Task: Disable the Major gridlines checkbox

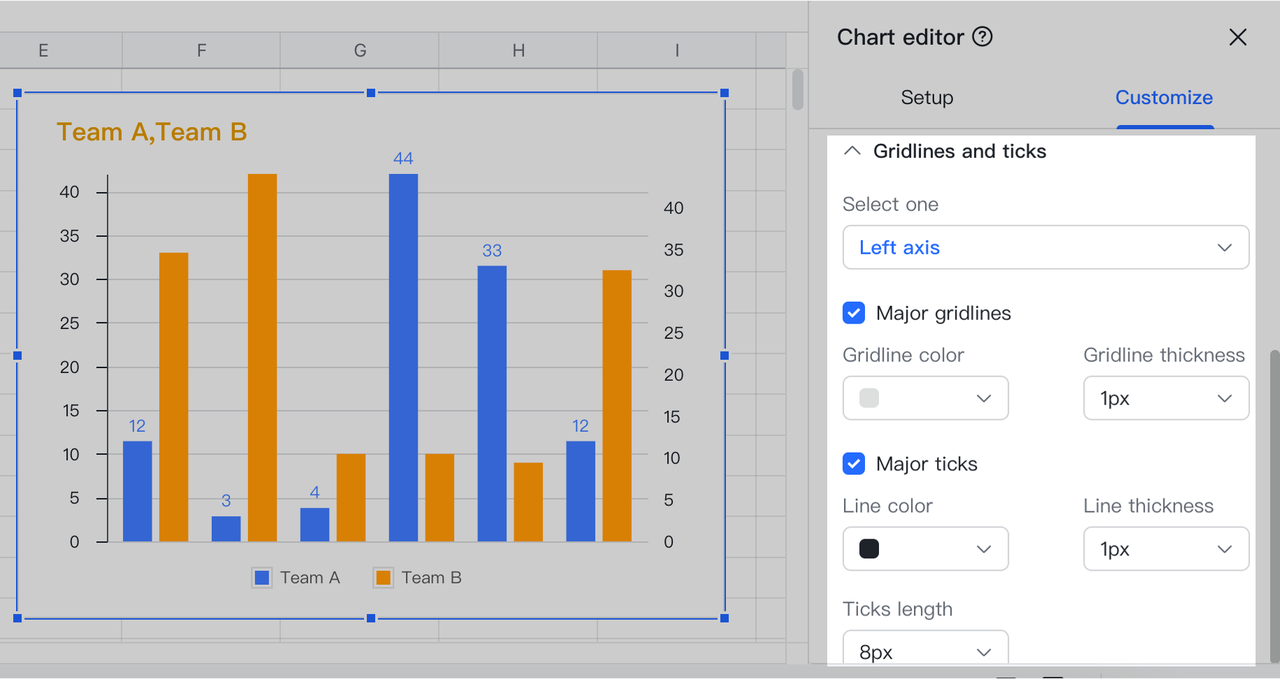Action: 853,312
